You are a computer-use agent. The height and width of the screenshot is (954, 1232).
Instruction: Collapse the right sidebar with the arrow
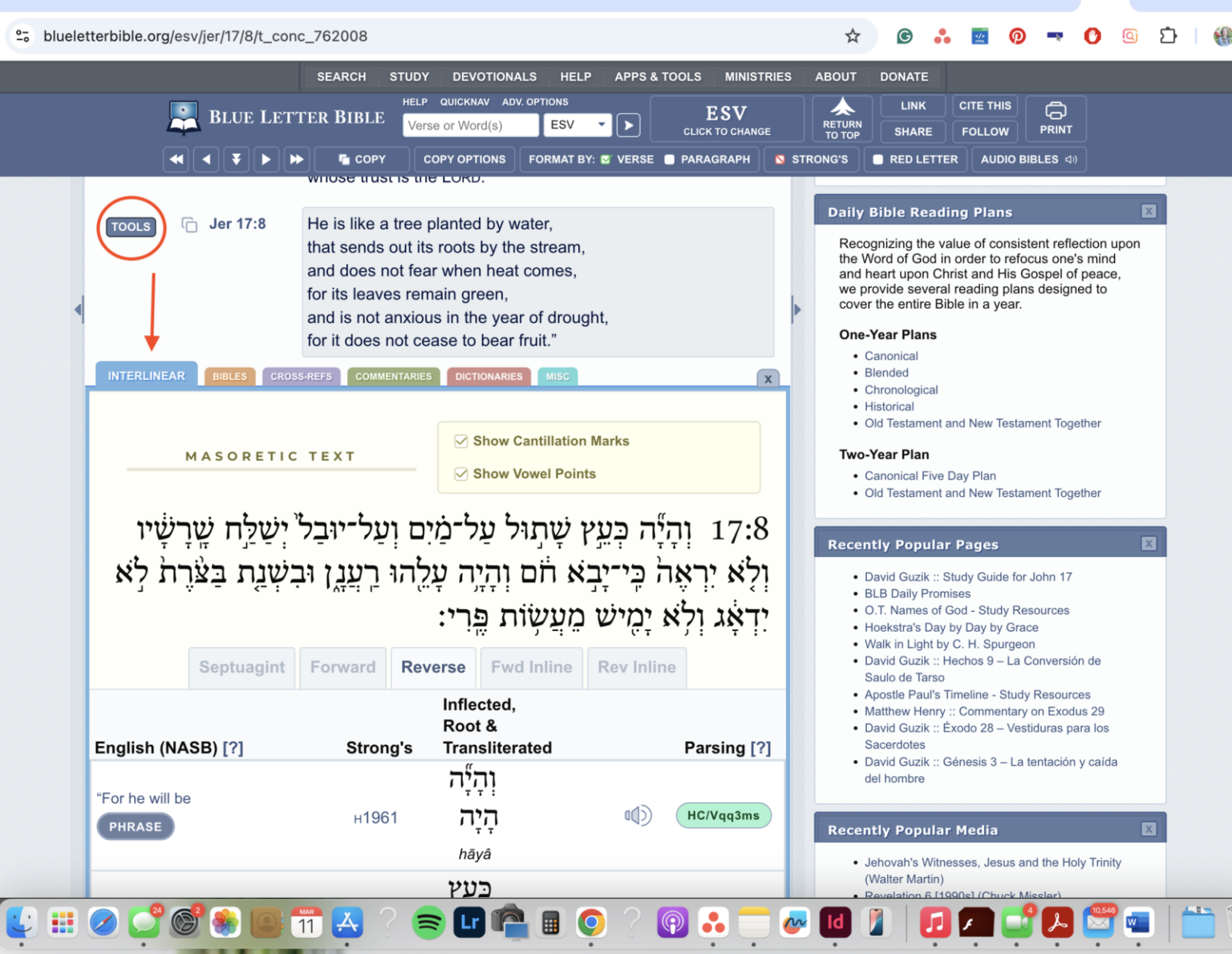pos(796,309)
